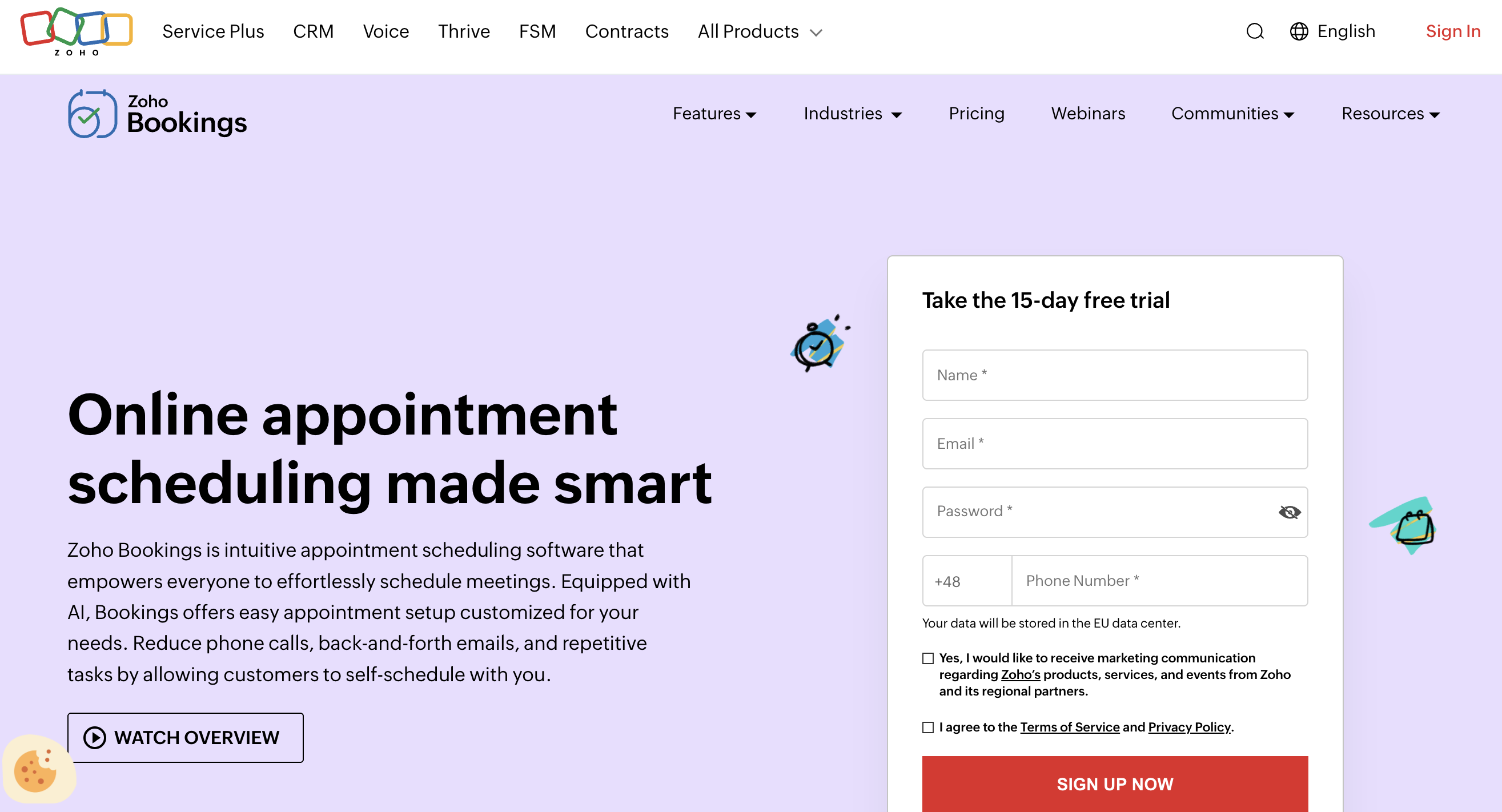Viewport: 1502px width, 812px height.
Task: Go to the Pricing page
Action: point(976,114)
